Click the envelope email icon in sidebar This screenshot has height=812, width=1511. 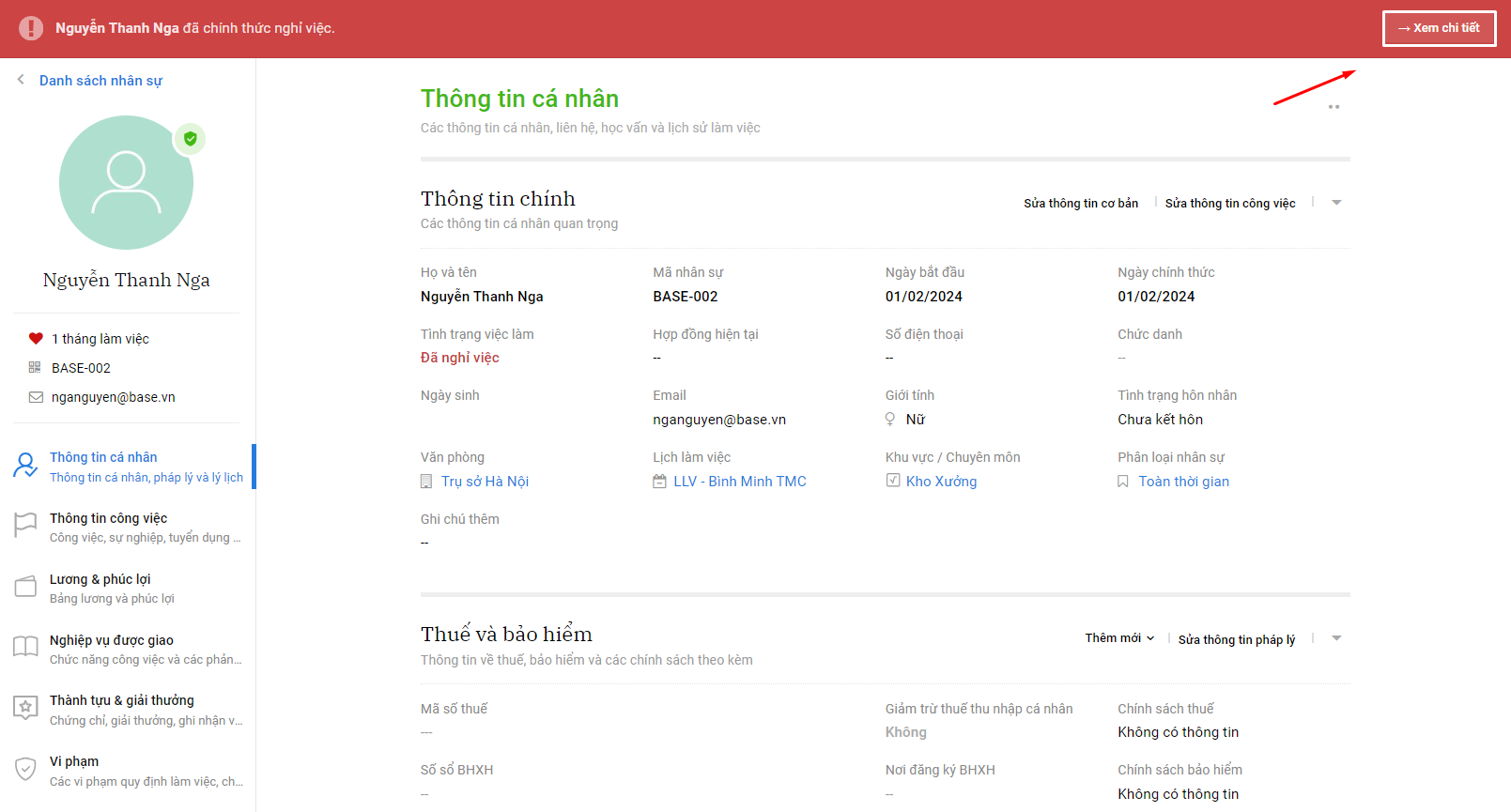pyautogui.click(x=36, y=397)
